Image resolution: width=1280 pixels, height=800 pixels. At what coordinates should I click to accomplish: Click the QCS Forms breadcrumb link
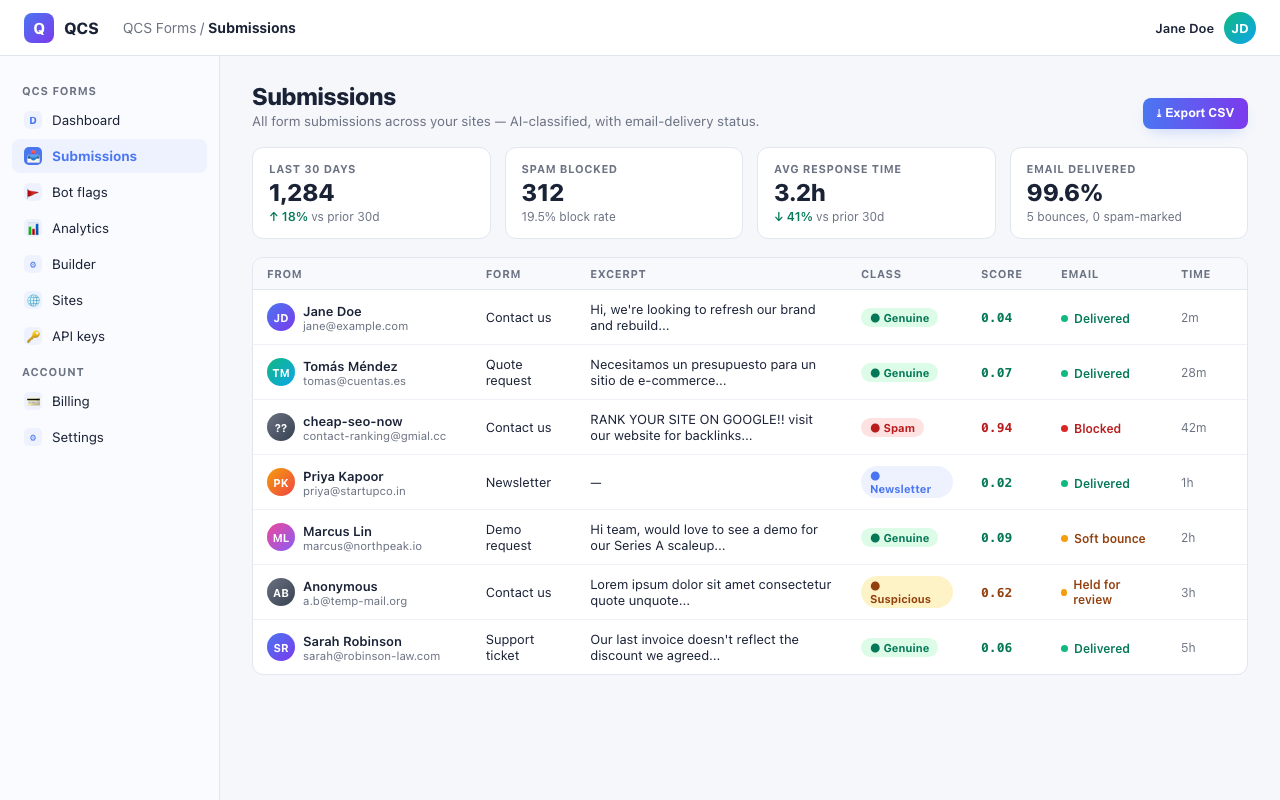160,28
